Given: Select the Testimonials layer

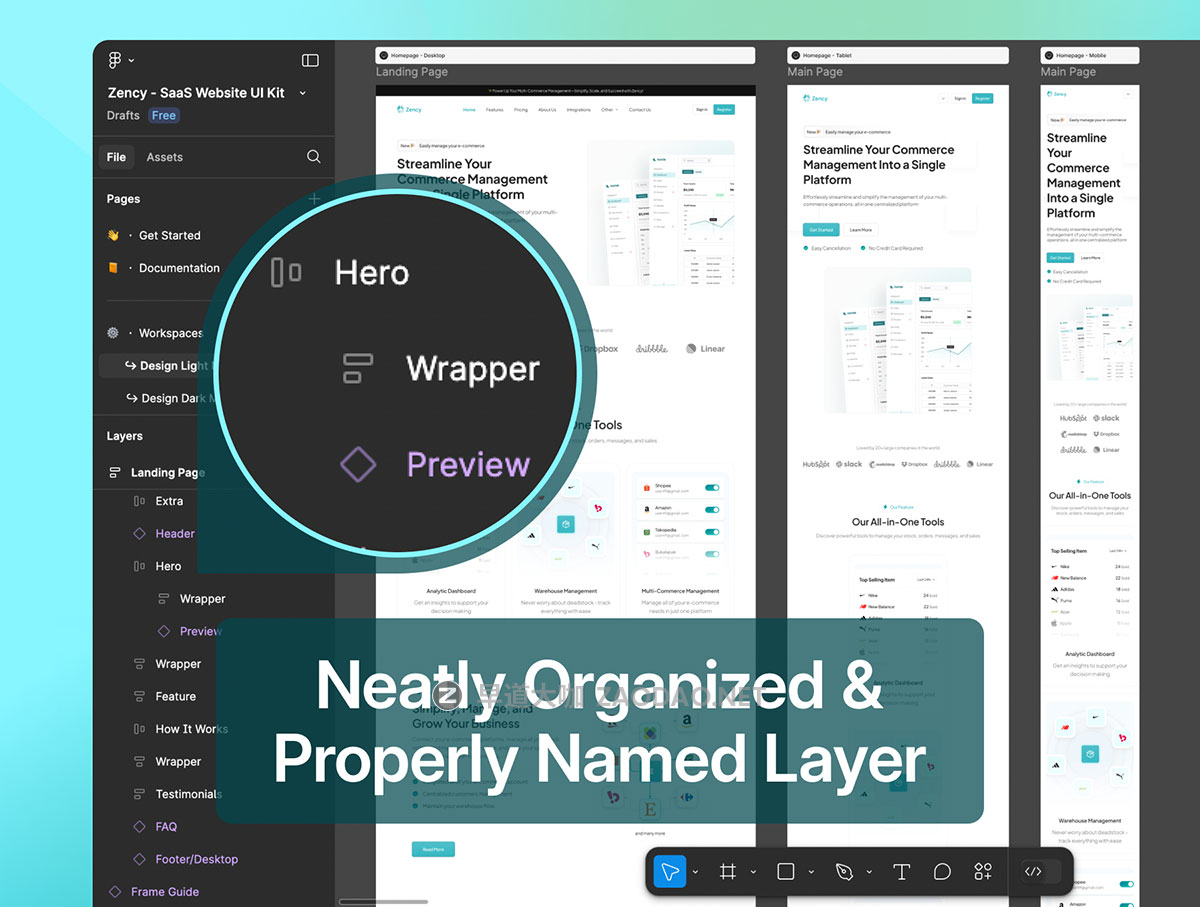Looking at the screenshot, I should 188,794.
